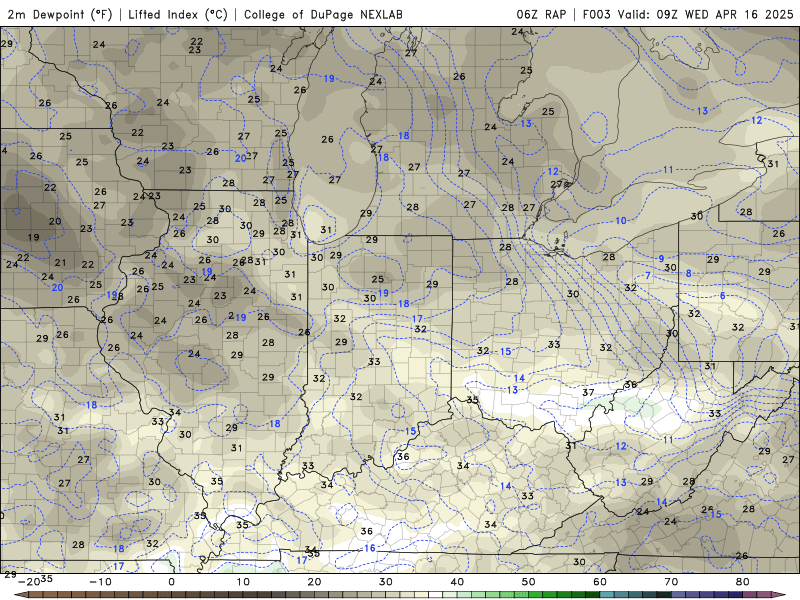The height and width of the screenshot is (600, 800).
Task: Select the black "21" dewpoint value on map
Action: tap(60, 263)
